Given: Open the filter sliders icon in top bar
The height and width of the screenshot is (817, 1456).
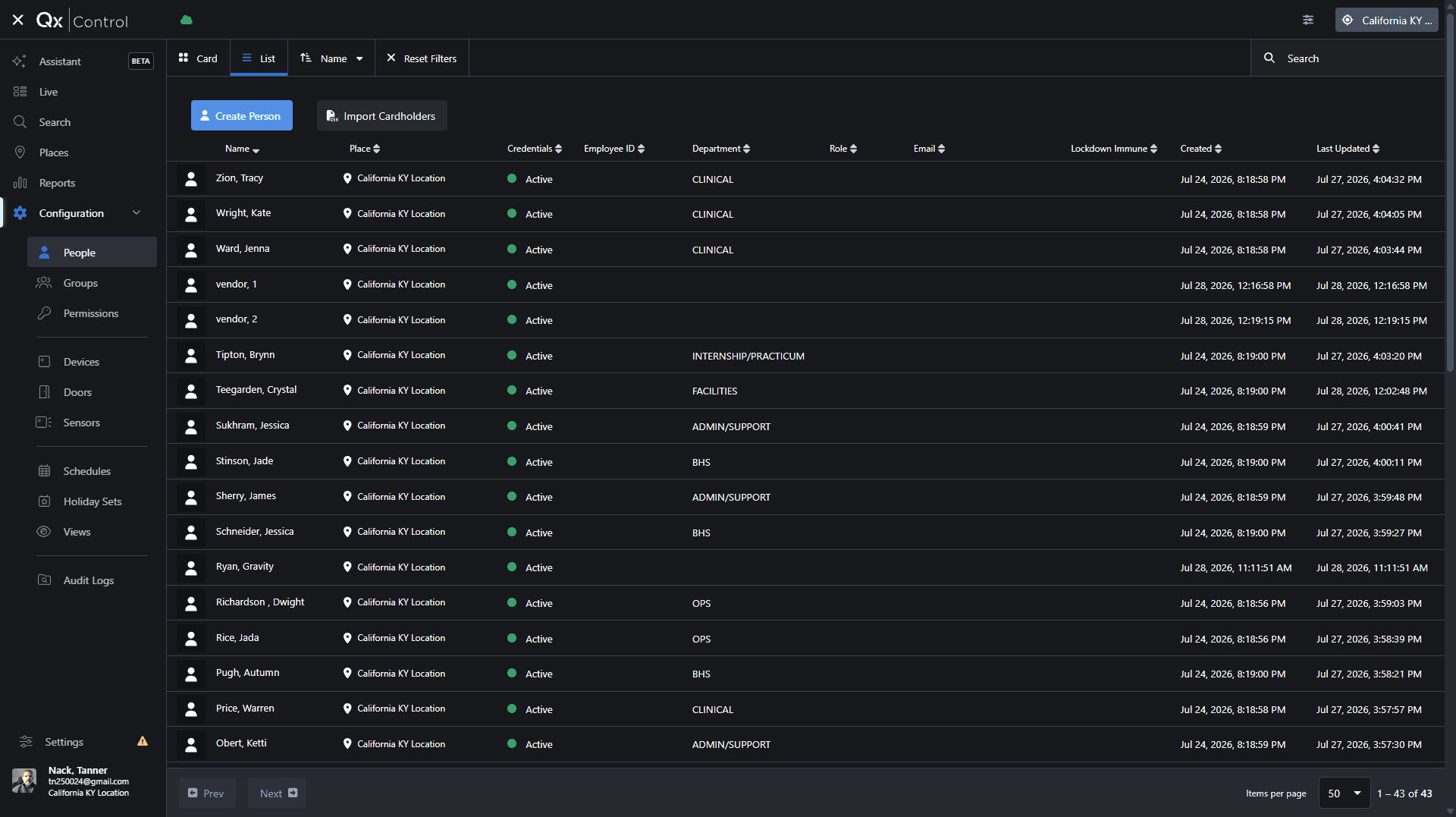Looking at the screenshot, I should pyautogui.click(x=1308, y=20).
